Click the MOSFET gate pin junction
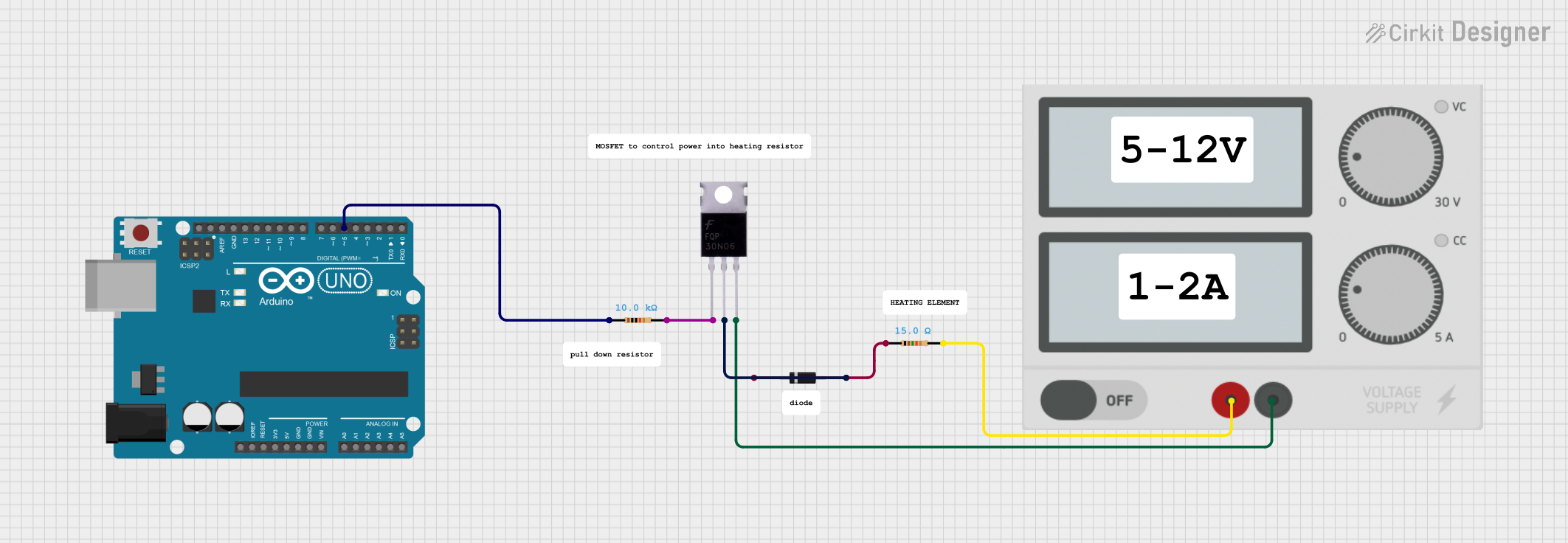 tap(713, 320)
